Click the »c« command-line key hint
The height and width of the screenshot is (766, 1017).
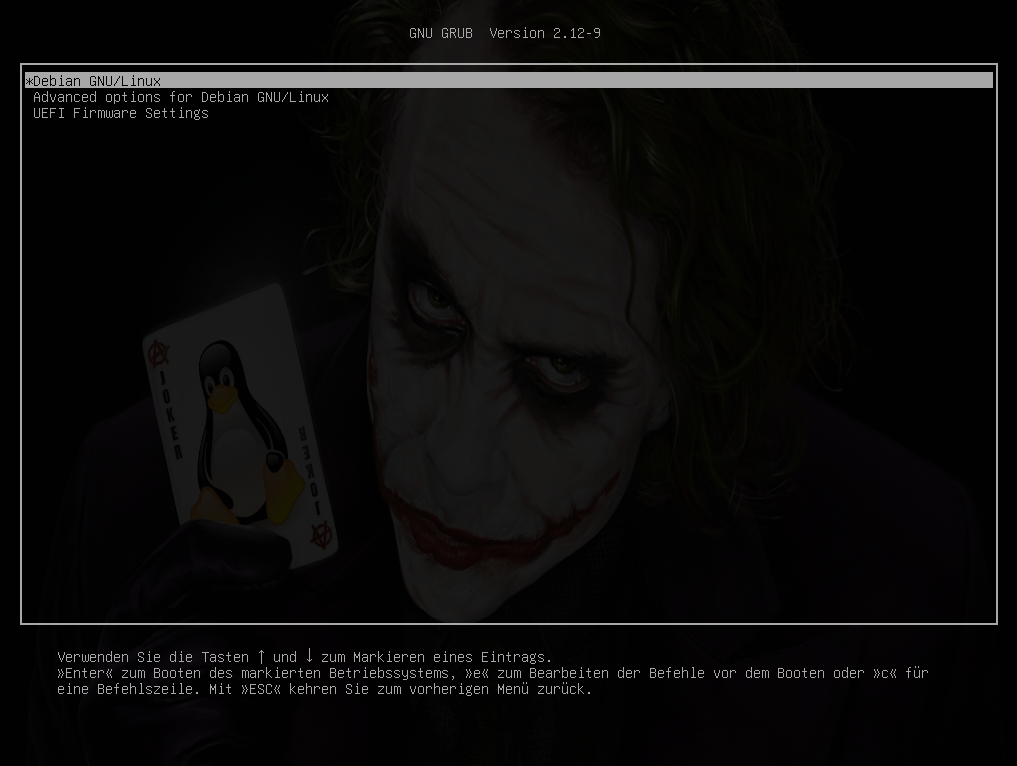[885, 673]
